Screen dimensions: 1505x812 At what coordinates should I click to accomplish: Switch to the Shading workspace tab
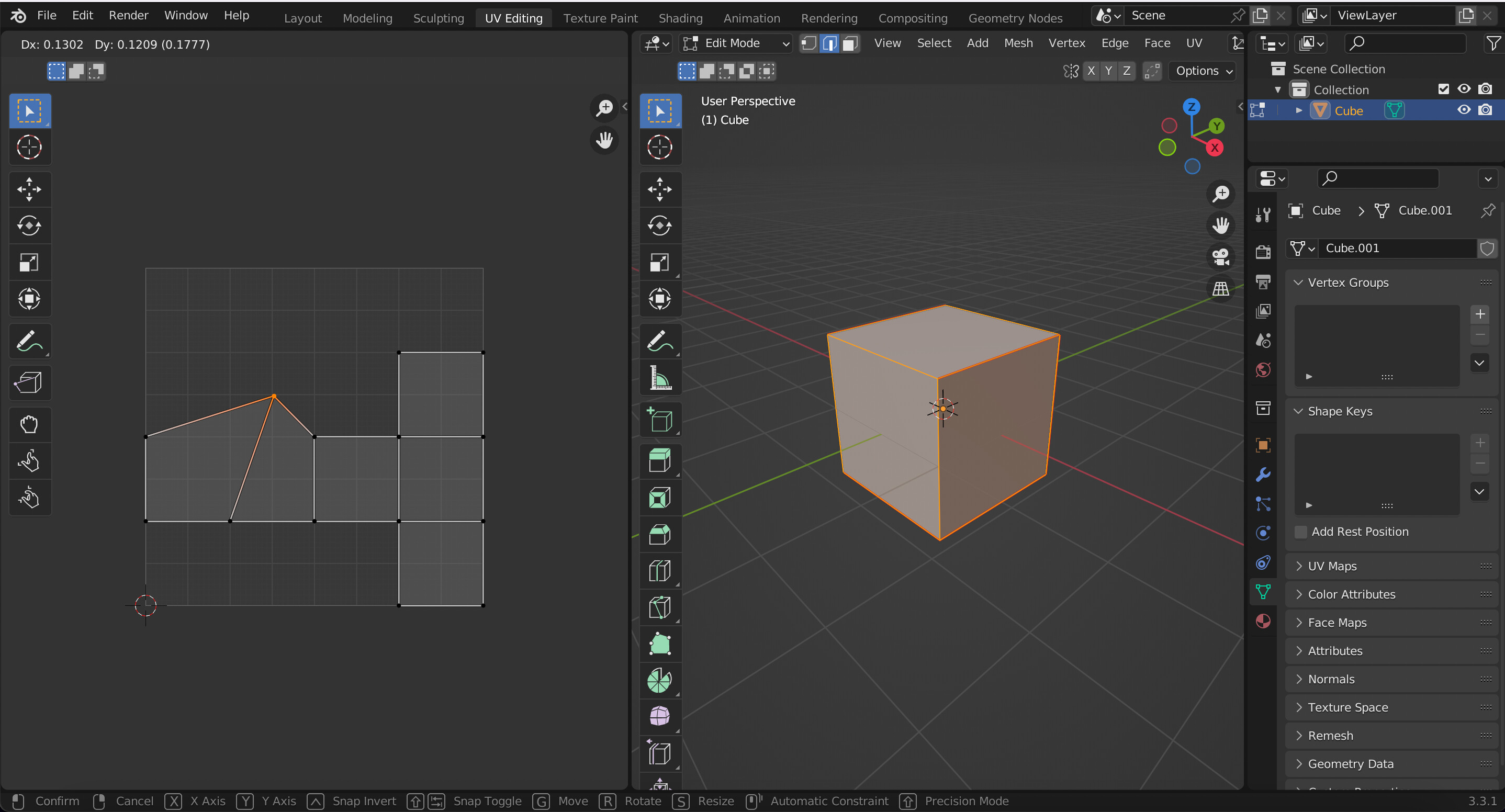(x=680, y=18)
